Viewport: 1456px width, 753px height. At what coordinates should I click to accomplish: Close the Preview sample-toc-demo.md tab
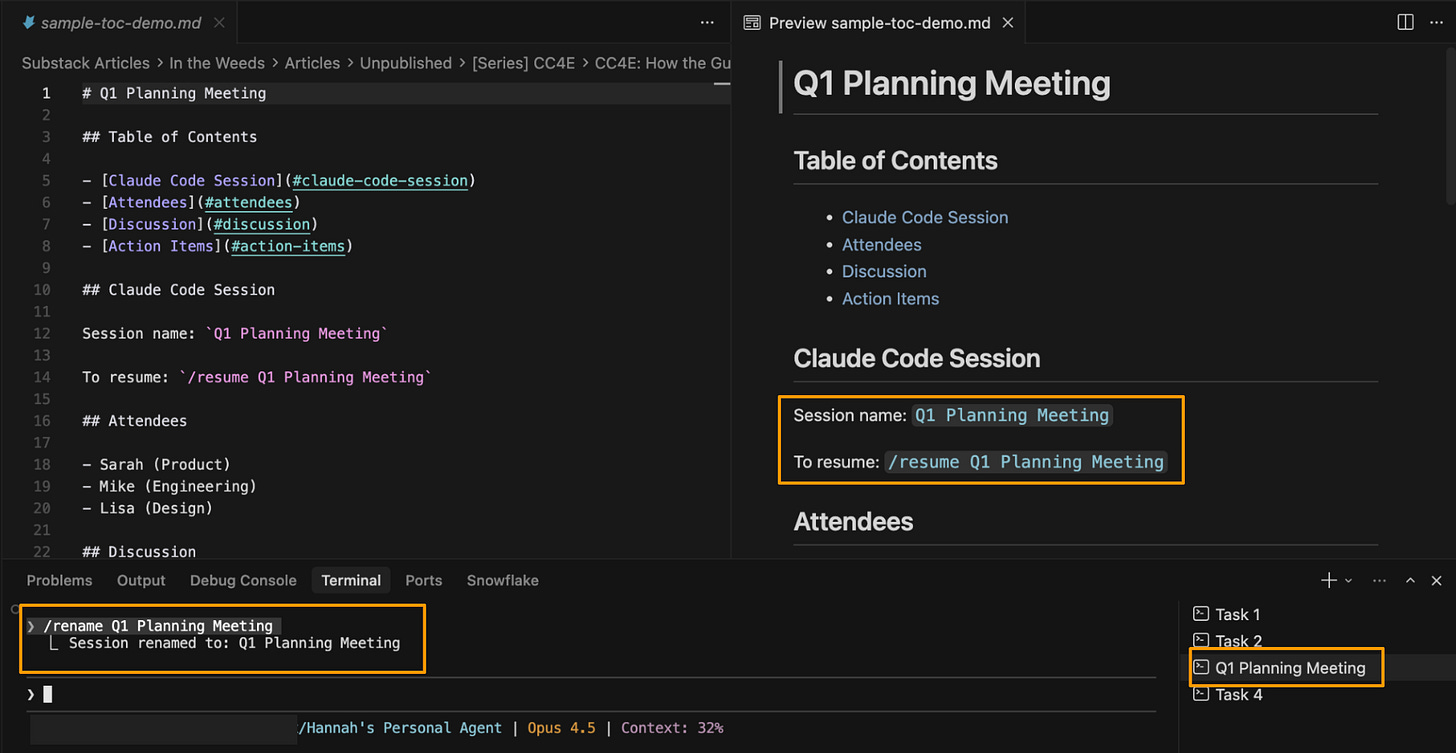(1008, 22)
